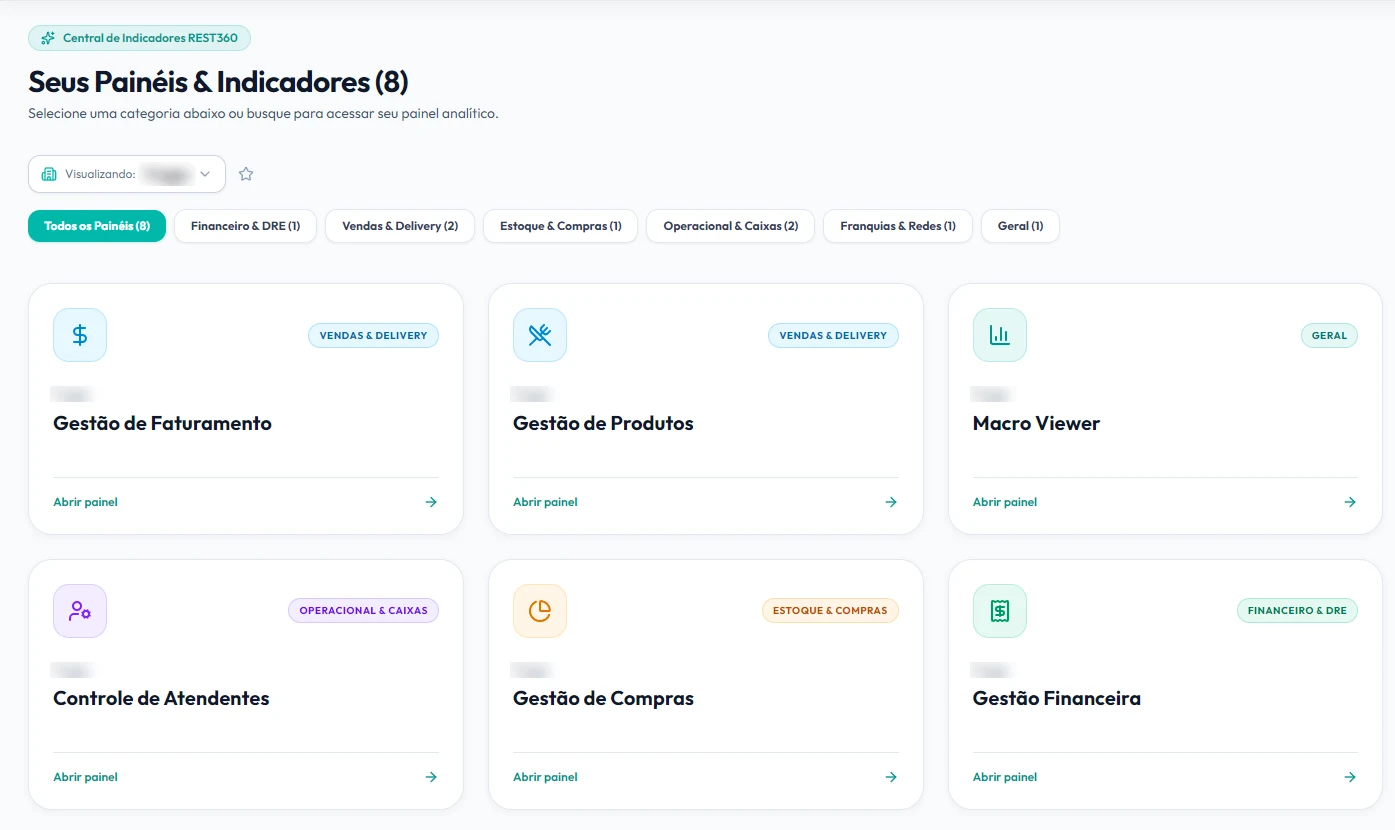Viewport: 1395px width, 830px height.
Task: Click the arrow icon on Macro Viewer card
Action: (1350, 502)
